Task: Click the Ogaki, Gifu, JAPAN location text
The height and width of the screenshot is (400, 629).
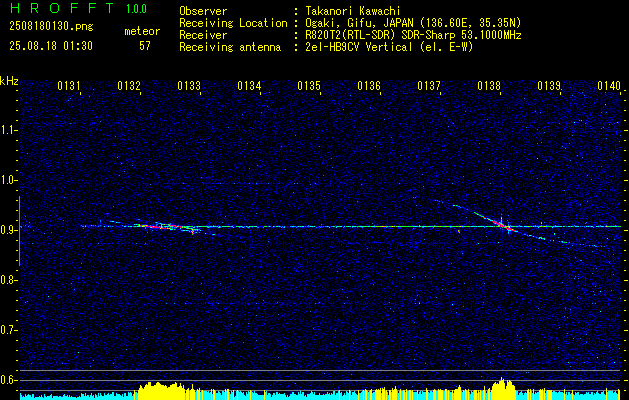Action: click(413, 23)
